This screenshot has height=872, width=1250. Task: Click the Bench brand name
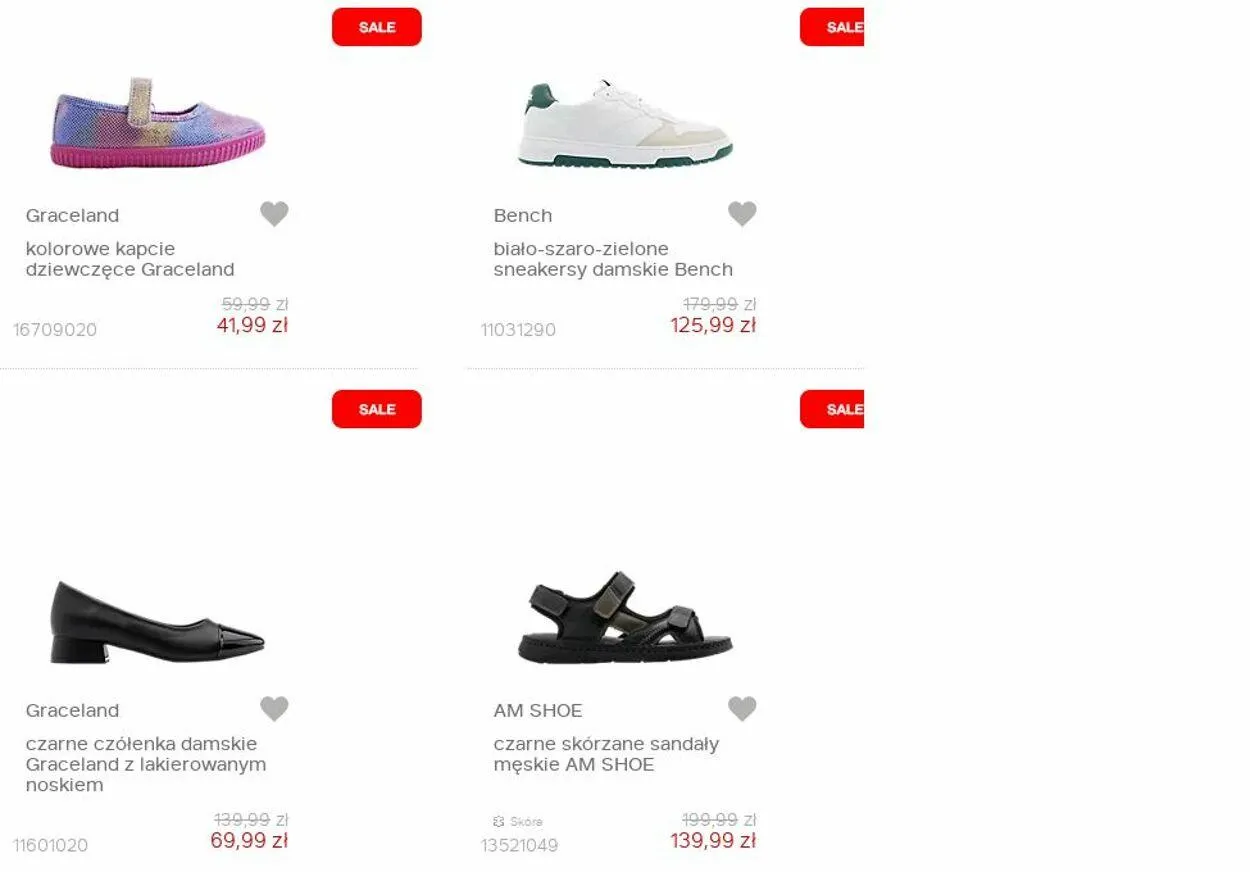[x=522, y=216]
